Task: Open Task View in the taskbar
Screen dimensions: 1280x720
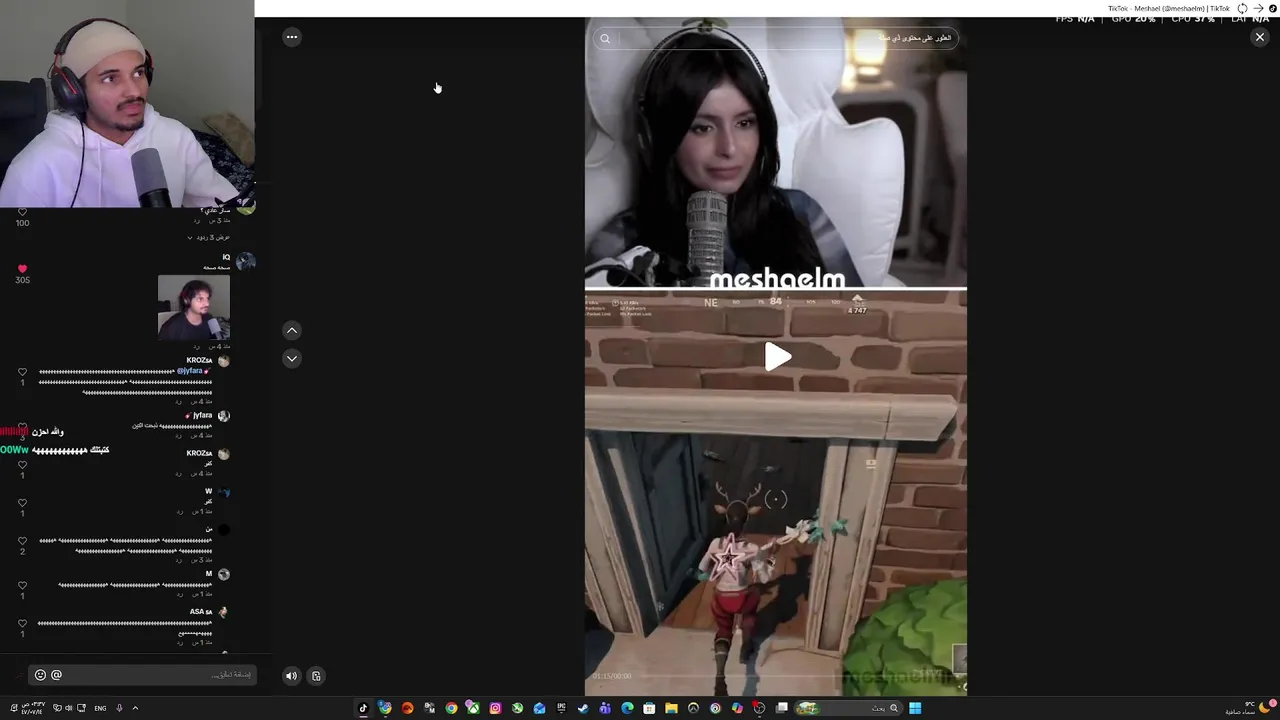Action: pos(782,708)
